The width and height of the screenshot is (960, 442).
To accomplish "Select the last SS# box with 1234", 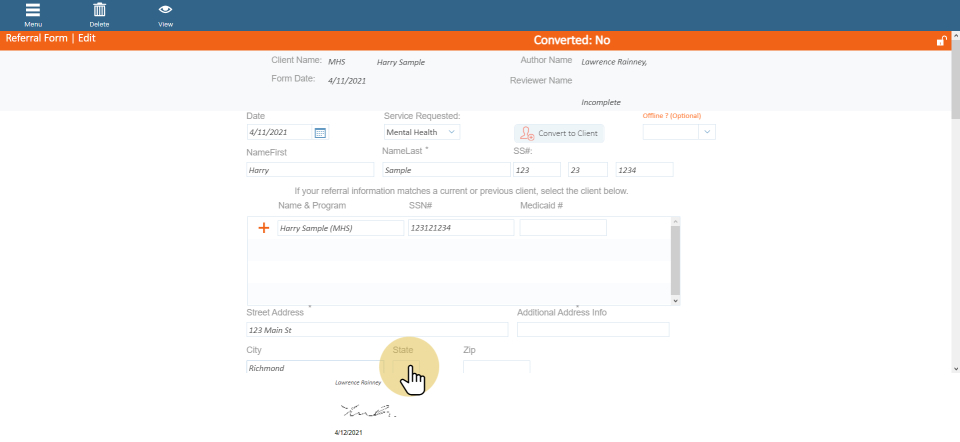I will 644,170.
